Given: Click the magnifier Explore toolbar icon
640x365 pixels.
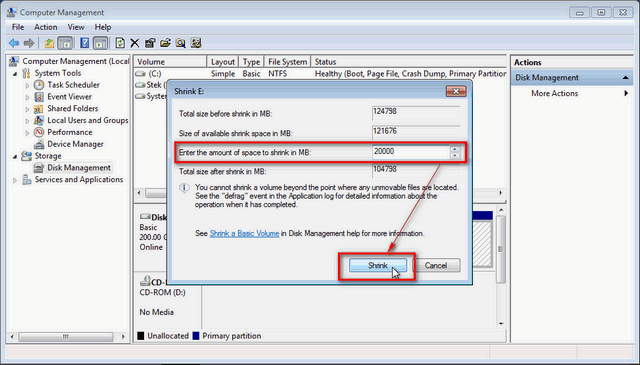Looking at the screenshot, I should pos(180,43).
